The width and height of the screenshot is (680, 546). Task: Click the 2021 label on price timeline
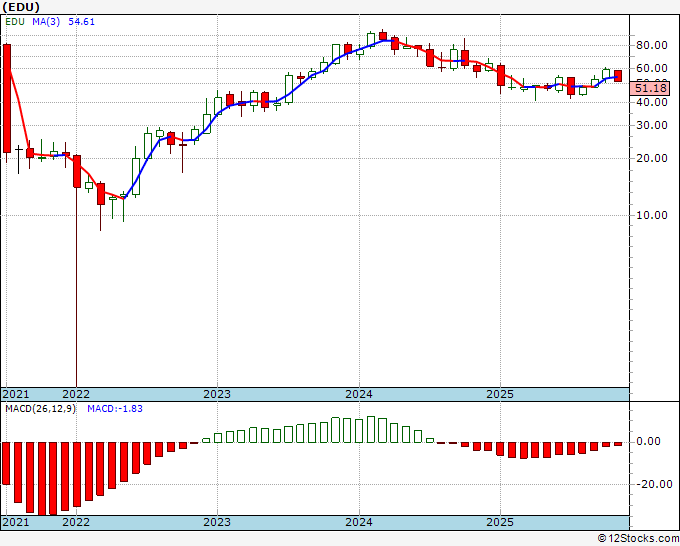(16, 394)
